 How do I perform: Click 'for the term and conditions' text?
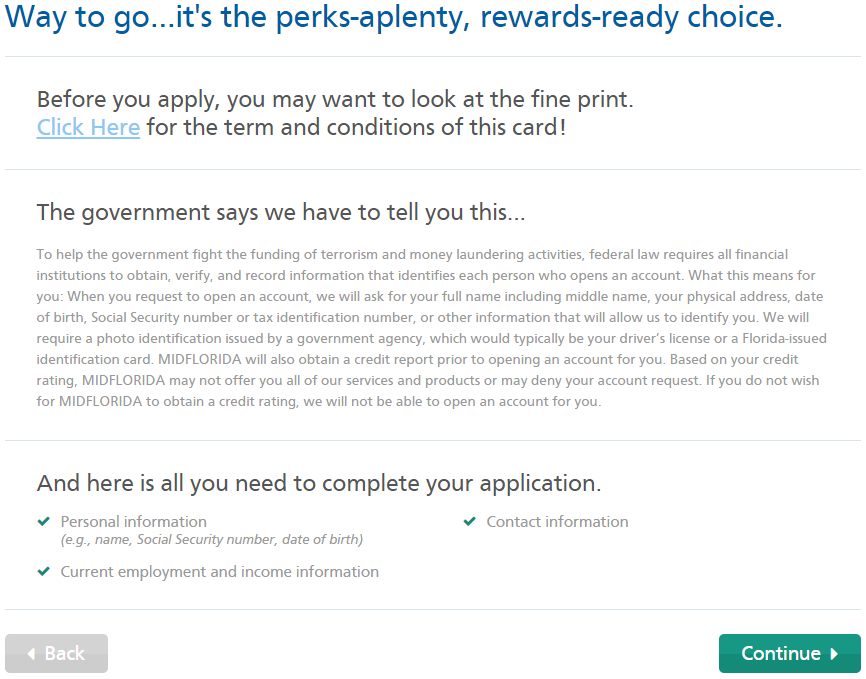coord(356,128)
